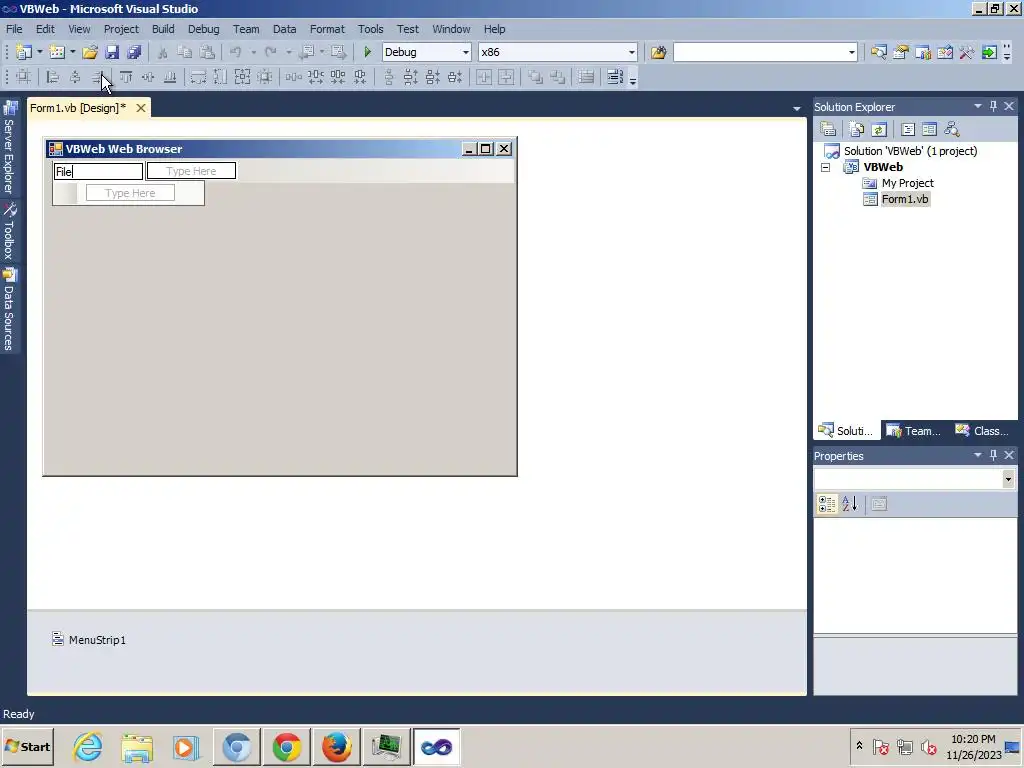Click the submenu 'Type Here' box under File
Viewport: 1024px width, 768px height.
[130, 193]
